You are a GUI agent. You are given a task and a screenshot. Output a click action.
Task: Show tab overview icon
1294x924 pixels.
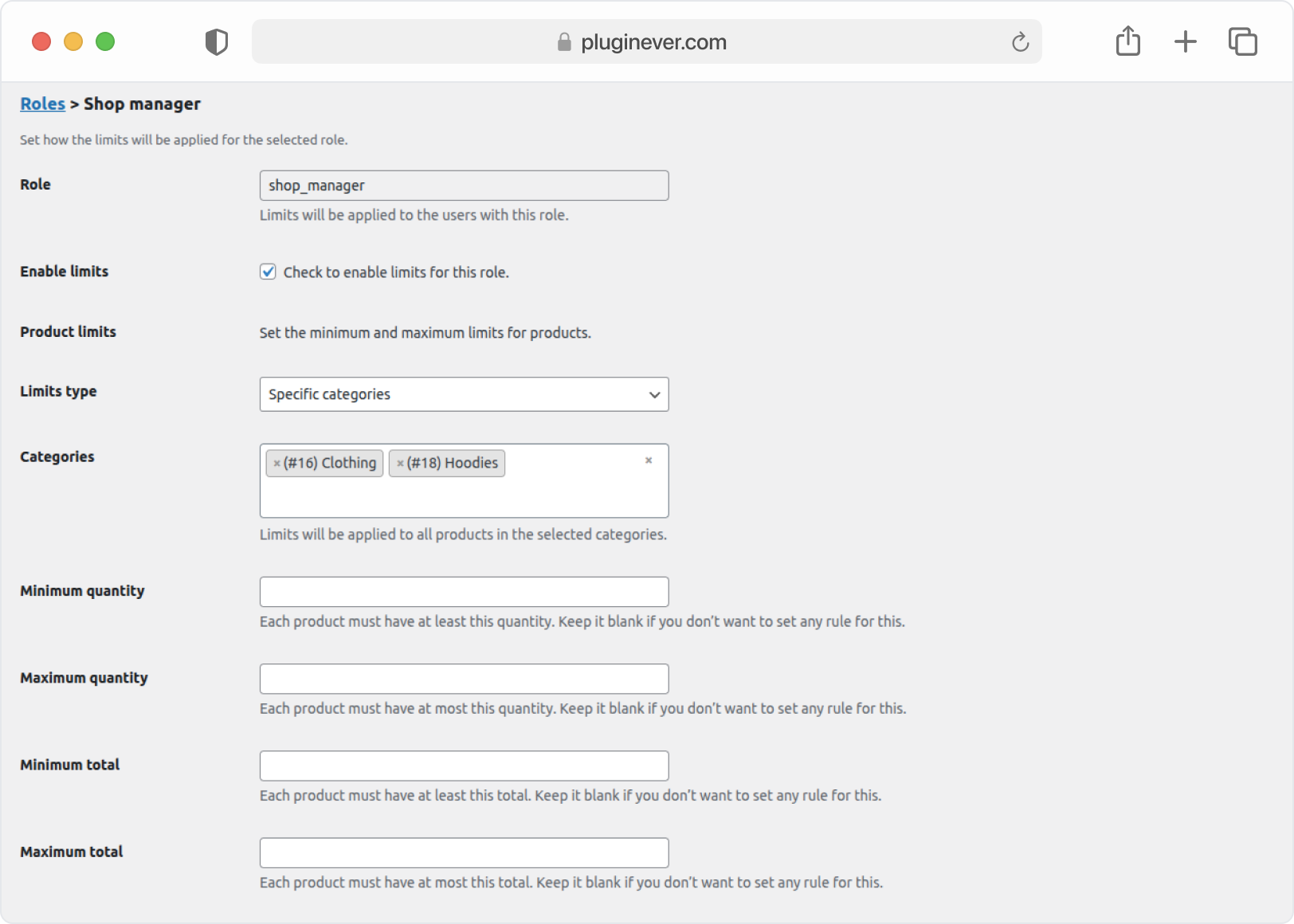coord(1242,41)
